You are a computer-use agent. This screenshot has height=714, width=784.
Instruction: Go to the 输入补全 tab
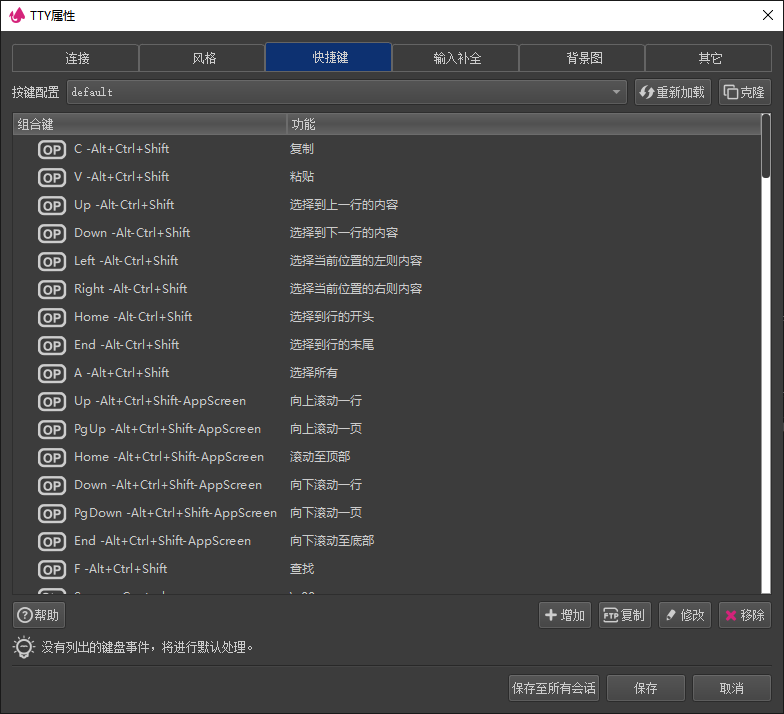pos(456,58)
